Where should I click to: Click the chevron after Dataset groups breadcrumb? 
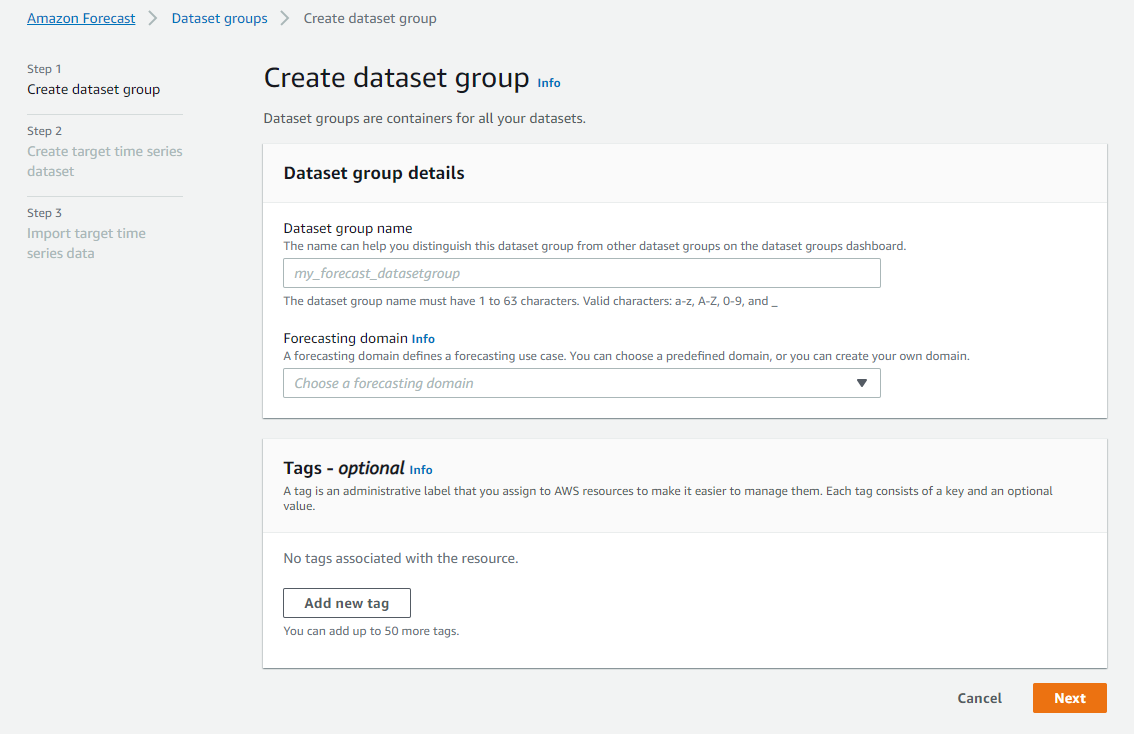tap(285, 18)
